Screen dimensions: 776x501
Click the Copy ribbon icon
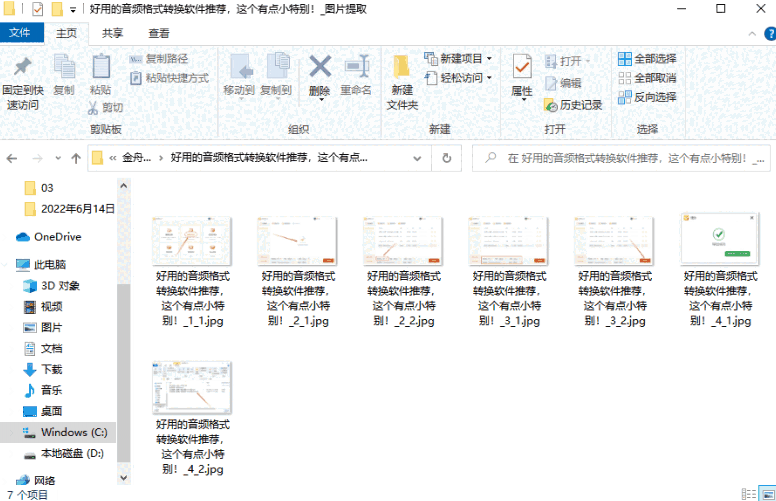(x=64, y=67)
